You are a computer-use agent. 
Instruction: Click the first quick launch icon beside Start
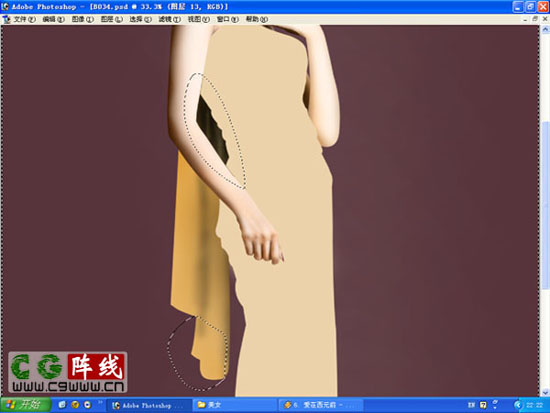pyautogui.click(x=62, y=405)
